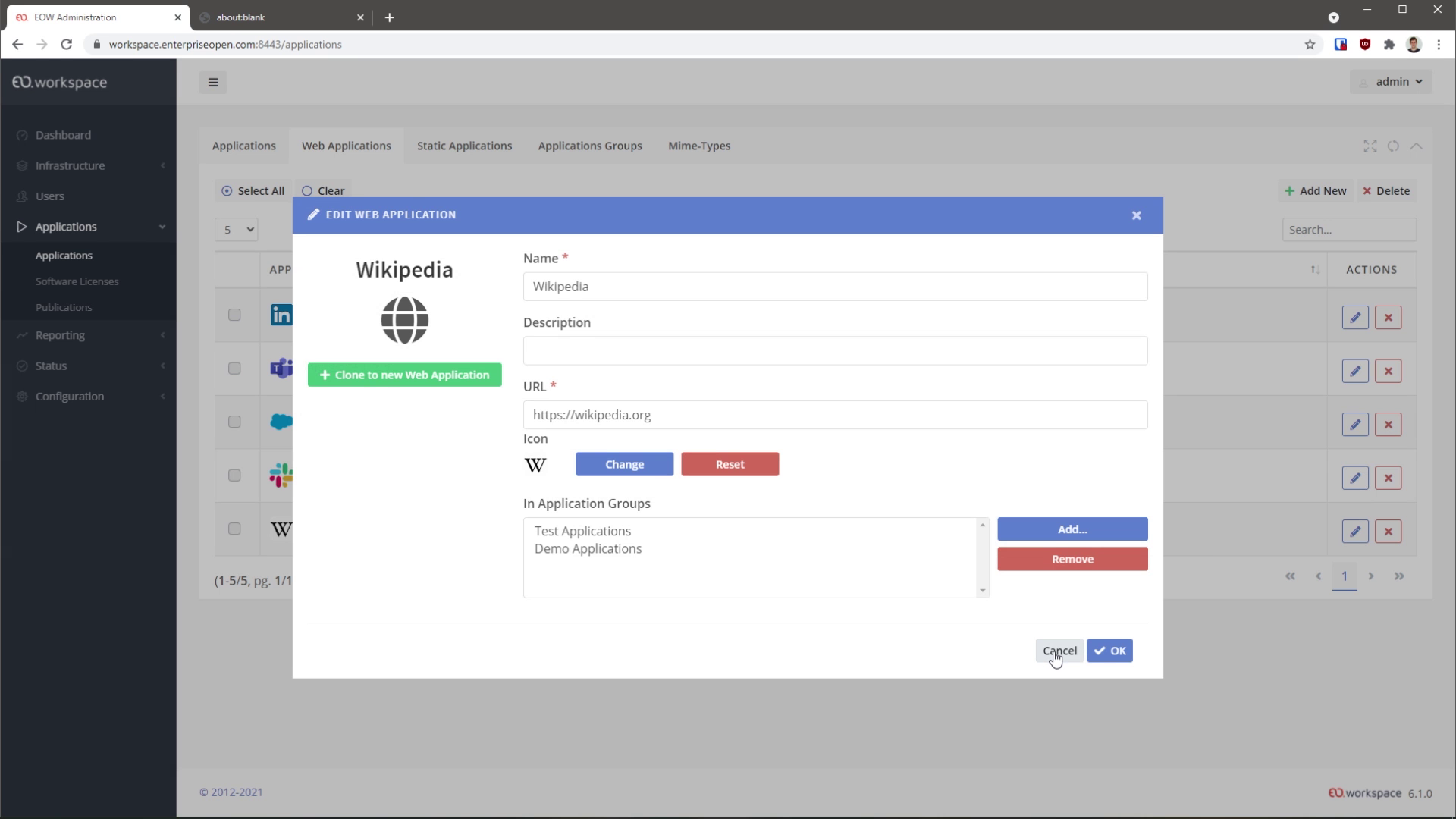This screenshot has height=819, width=1456.
Task: Click edit pencil for Salesforce row
Action: click(1355, 425)
